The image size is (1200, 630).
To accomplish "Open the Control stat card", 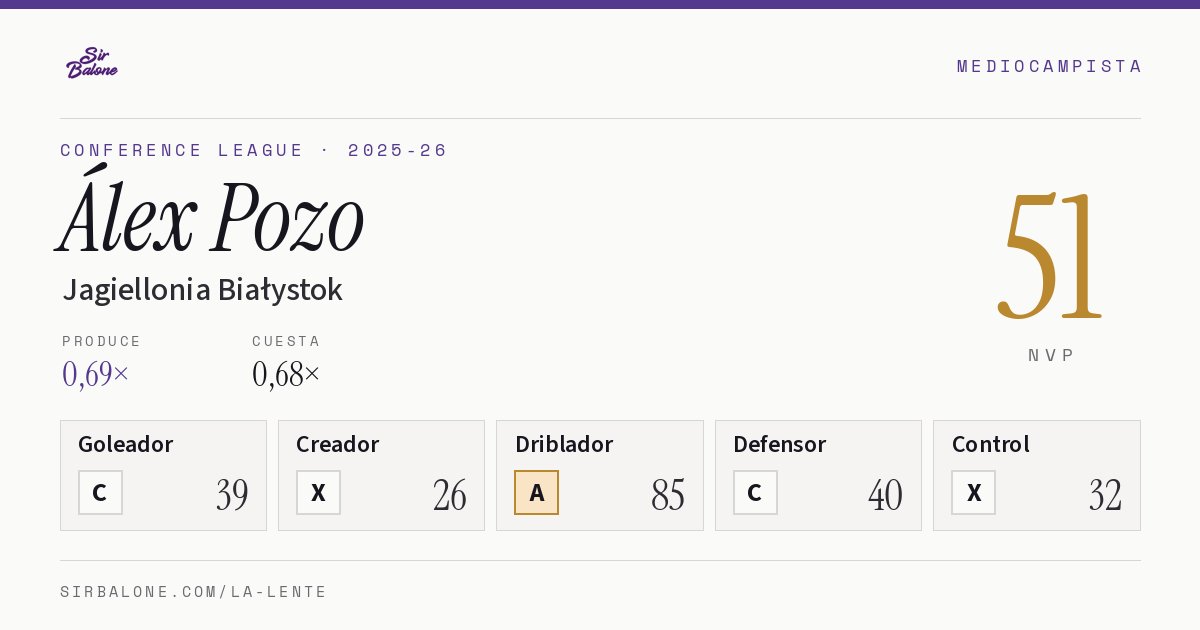I will tap(1037, 475).
